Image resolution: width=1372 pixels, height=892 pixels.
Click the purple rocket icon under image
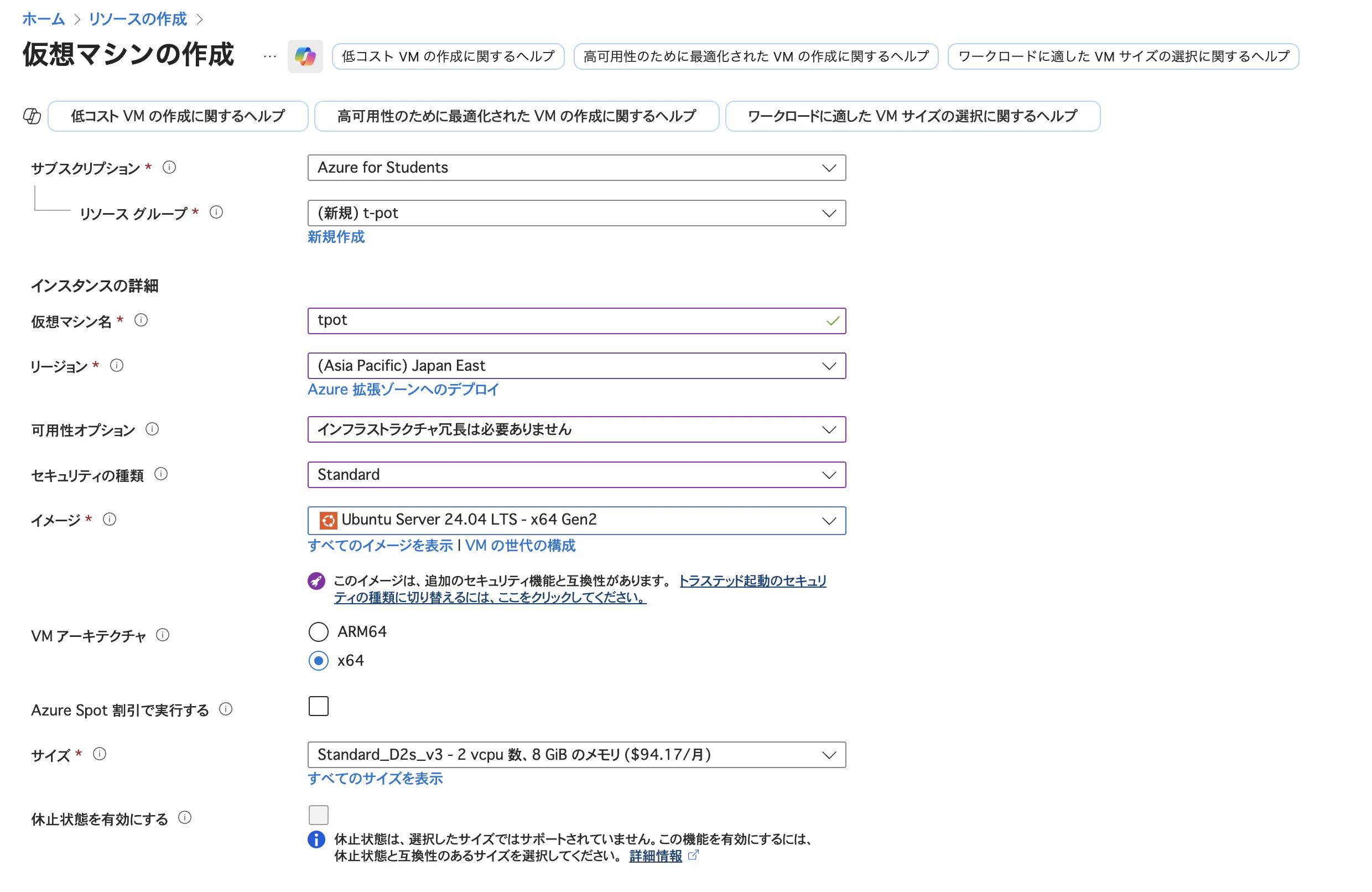pyautogui.click(x=316, y=581)
